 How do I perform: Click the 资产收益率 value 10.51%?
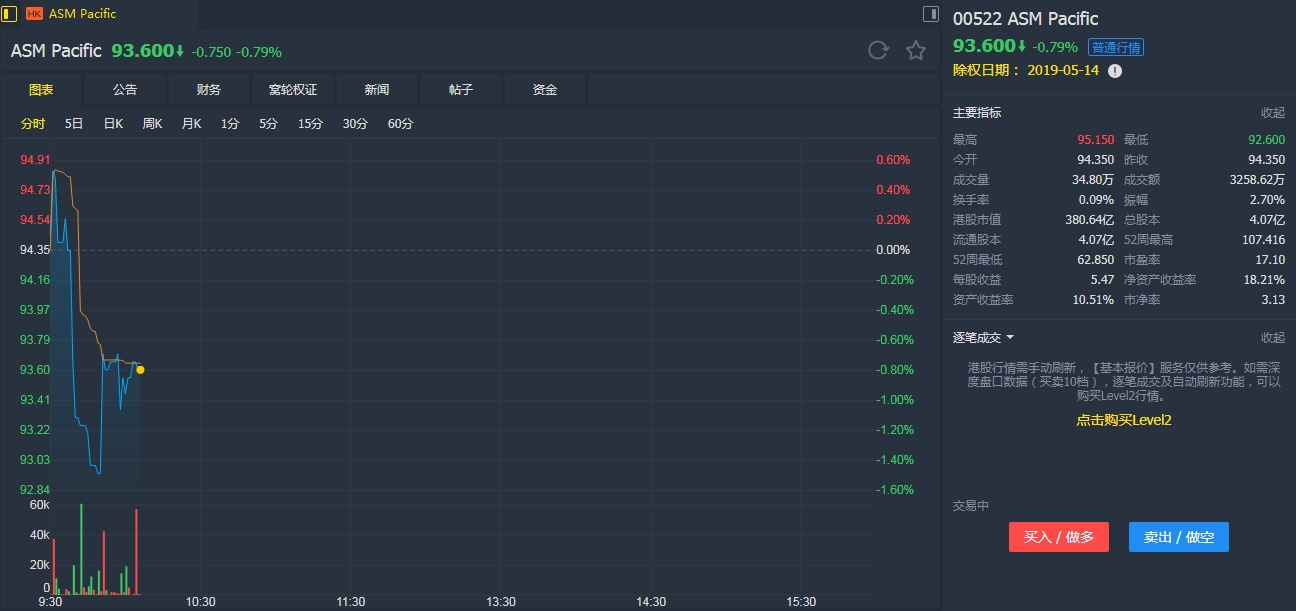pos(1094,300)
